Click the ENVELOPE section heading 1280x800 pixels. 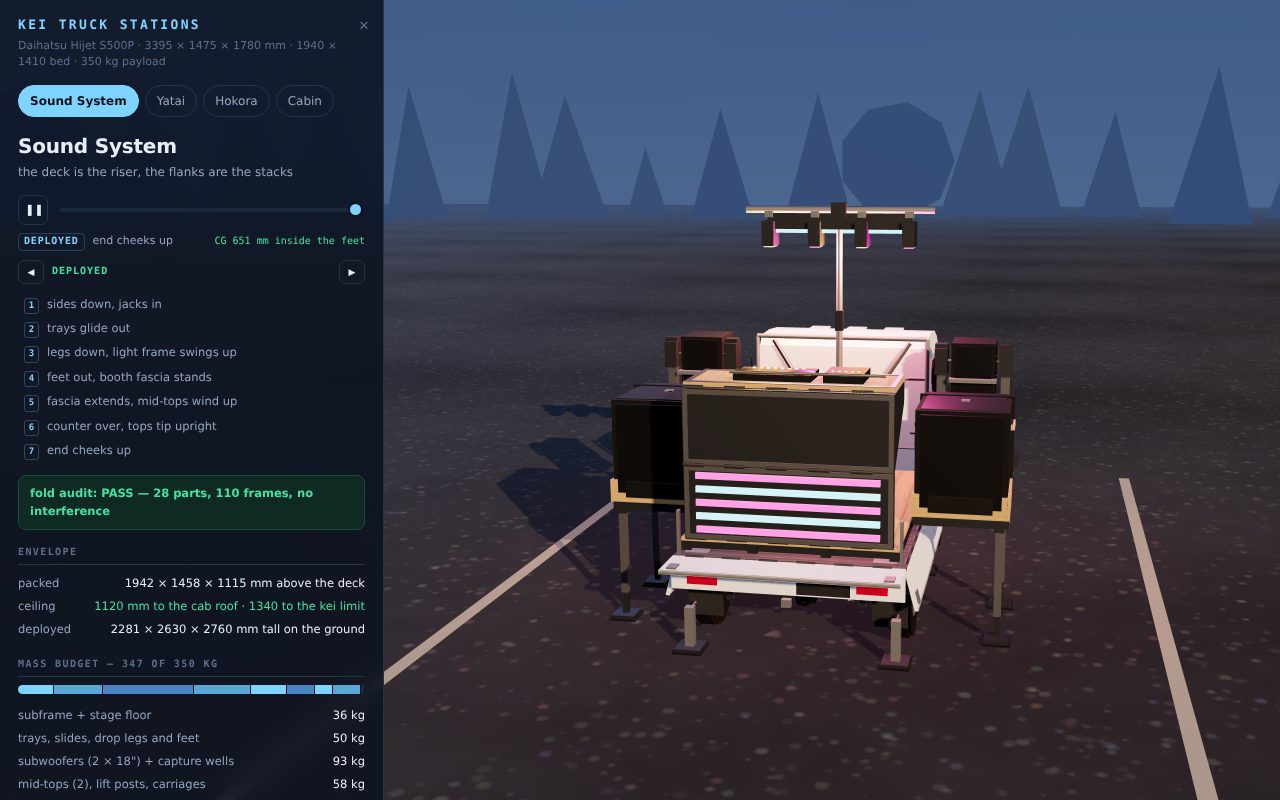(x=47, y=552)
